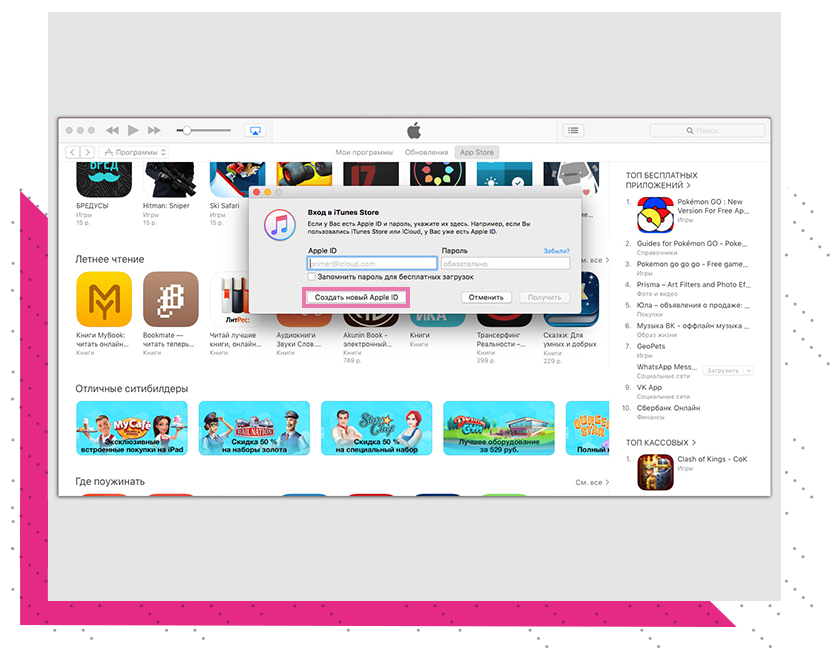The image size is (840, 660).
Task: Open the dropdown arrow beside Загрузить
Action: (749, 370)
